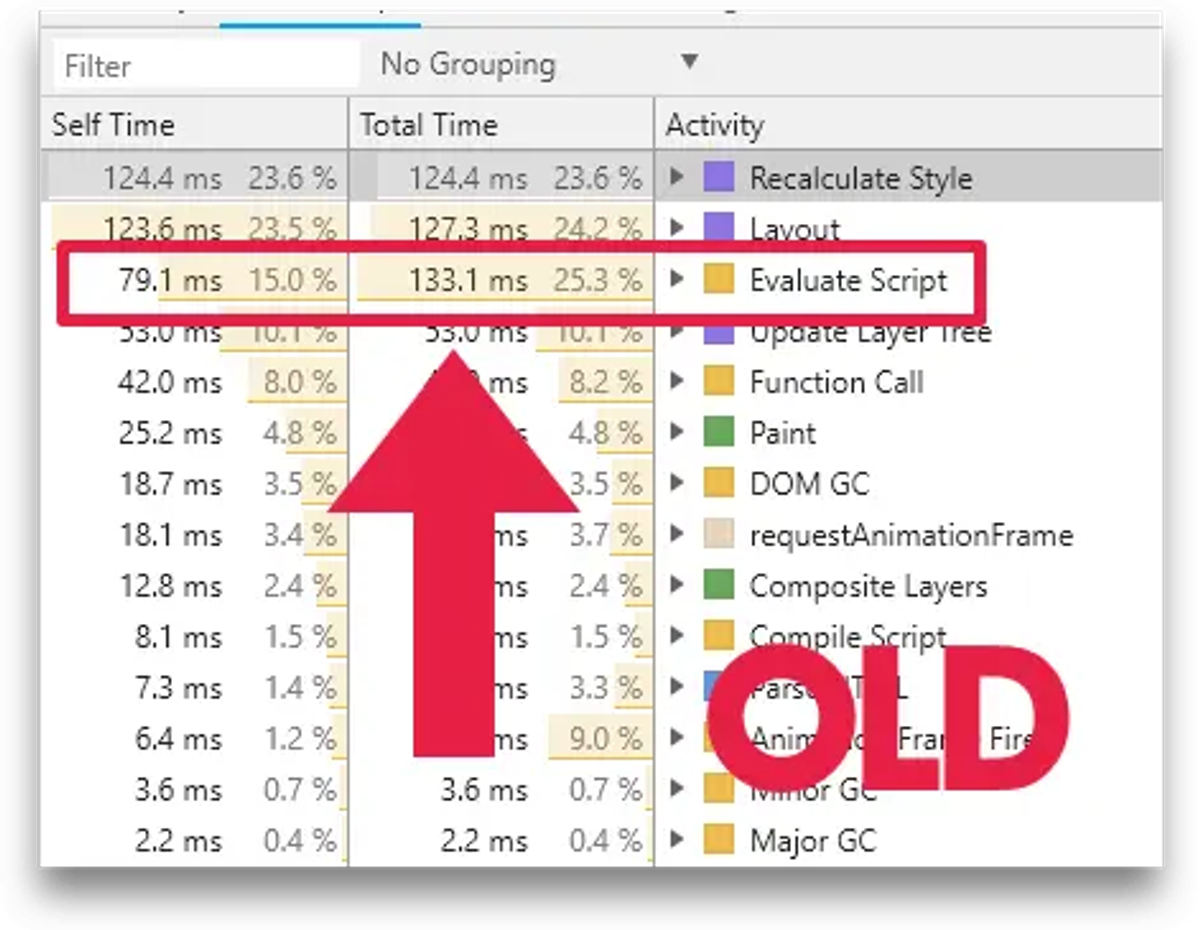This screenshot has width=1200, height=930.
Task: Click the green Composite Layers color square
Action: pyautogui.click(x=719, y=585)
